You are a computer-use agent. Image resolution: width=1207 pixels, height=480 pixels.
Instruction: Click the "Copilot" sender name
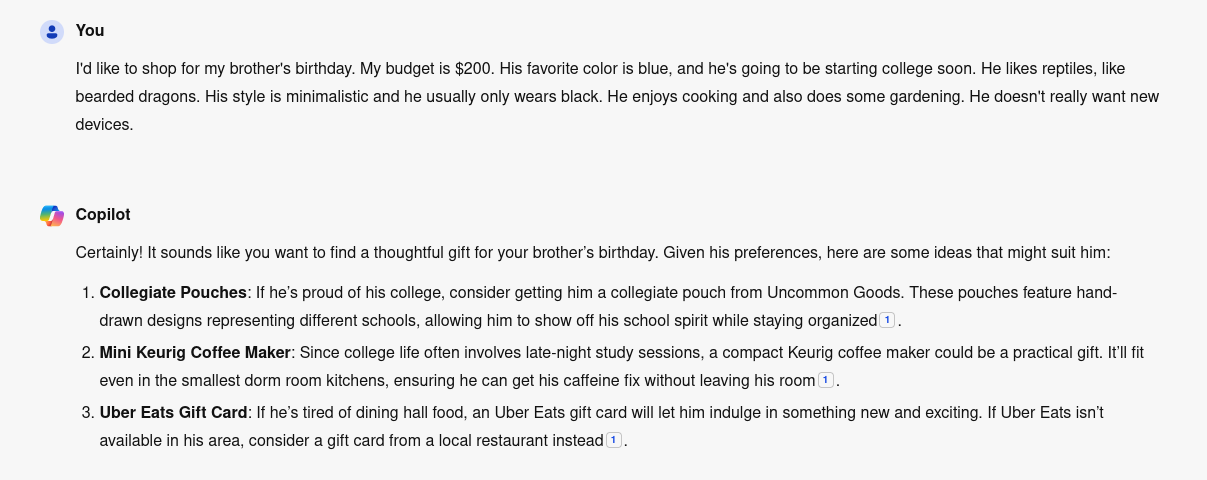click(103, 215)
